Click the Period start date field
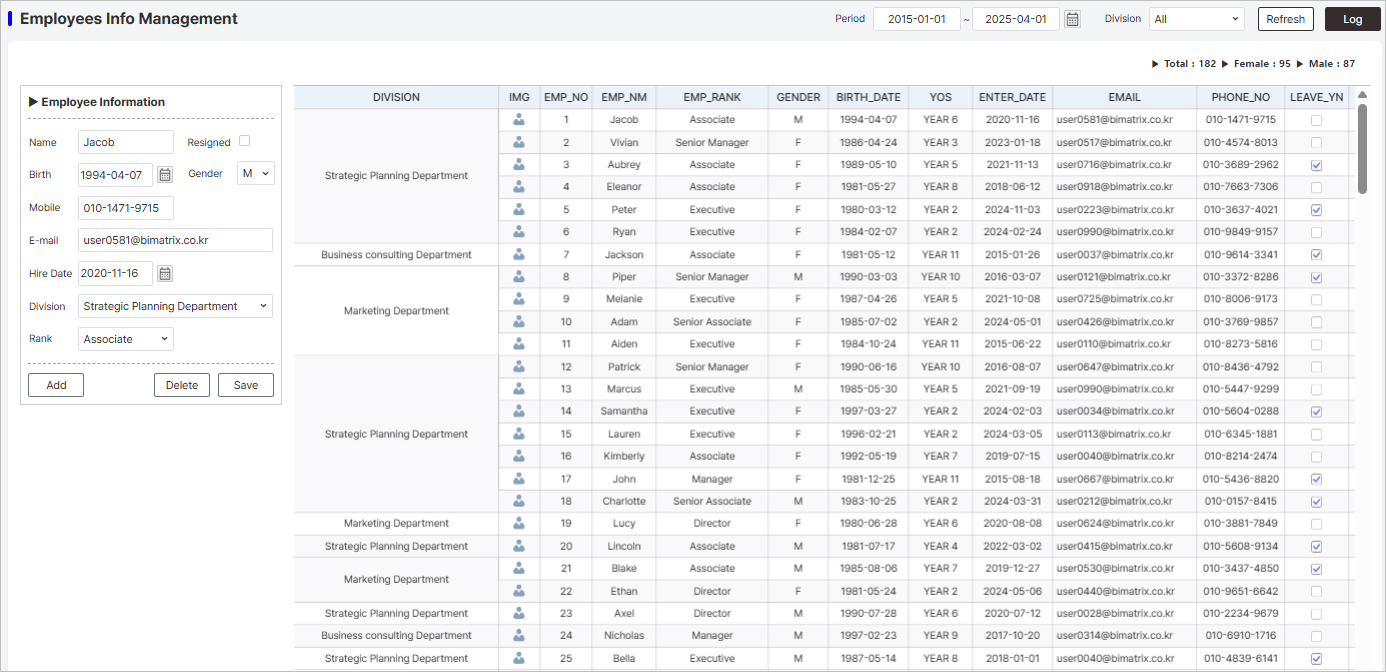 (917, 19)
